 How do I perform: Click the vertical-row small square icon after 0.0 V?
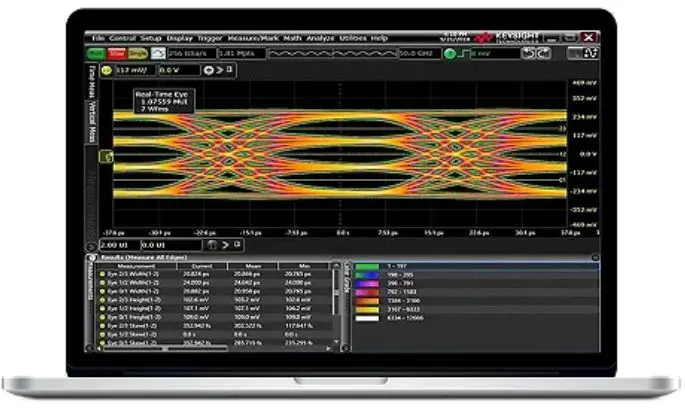tap(230, 70)
